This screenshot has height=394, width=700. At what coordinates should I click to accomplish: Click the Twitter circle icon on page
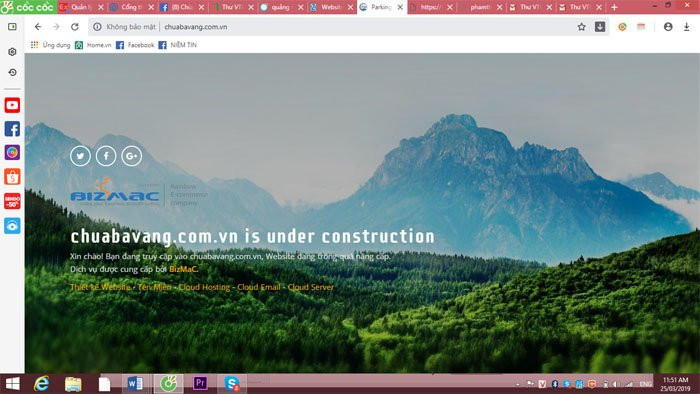pyautogui.click(x=80, y=156)
